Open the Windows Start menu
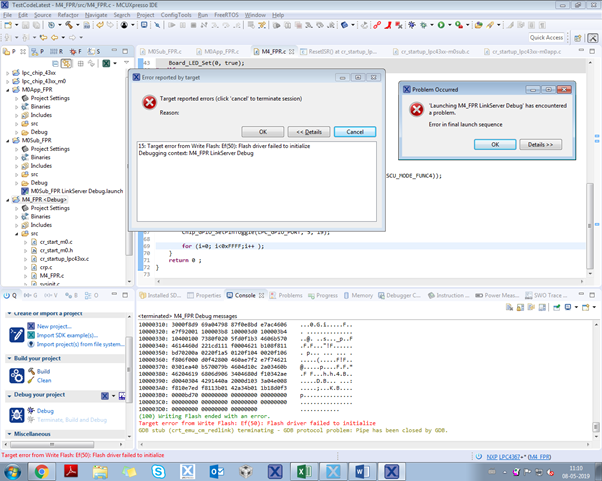 [12, 472]
